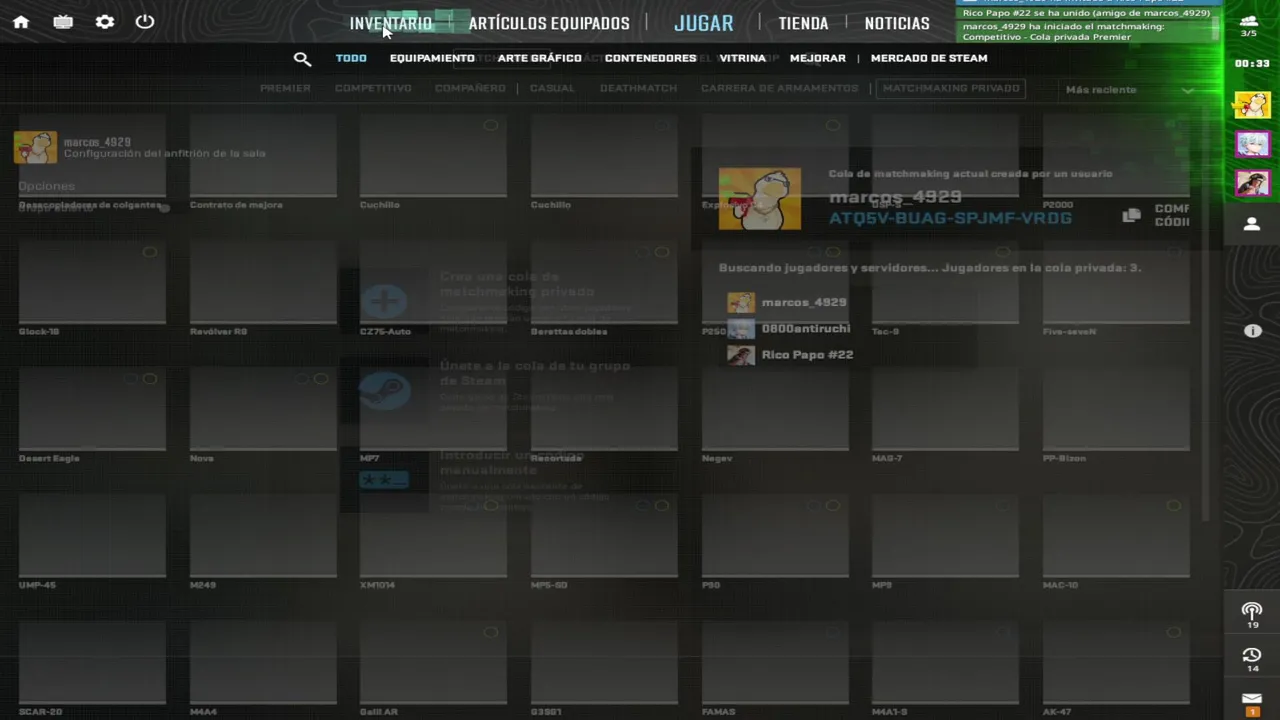Open the party lobby icon showing 3/5

click(1249, 26)
